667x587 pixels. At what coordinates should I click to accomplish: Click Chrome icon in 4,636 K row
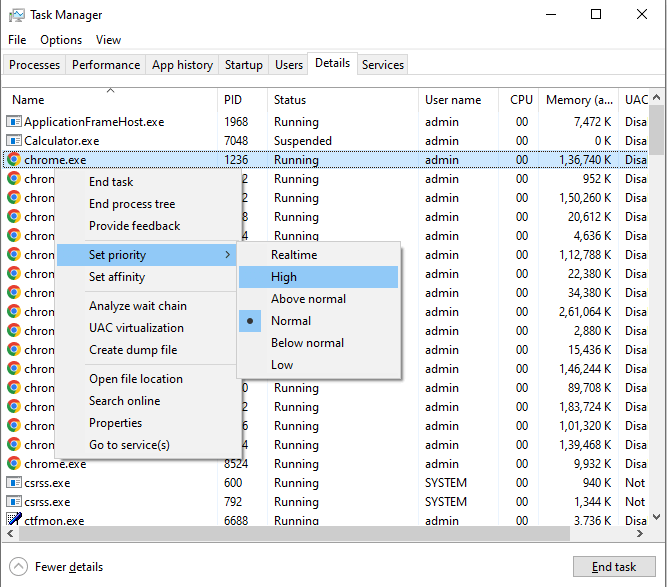[x=14, y=236]
